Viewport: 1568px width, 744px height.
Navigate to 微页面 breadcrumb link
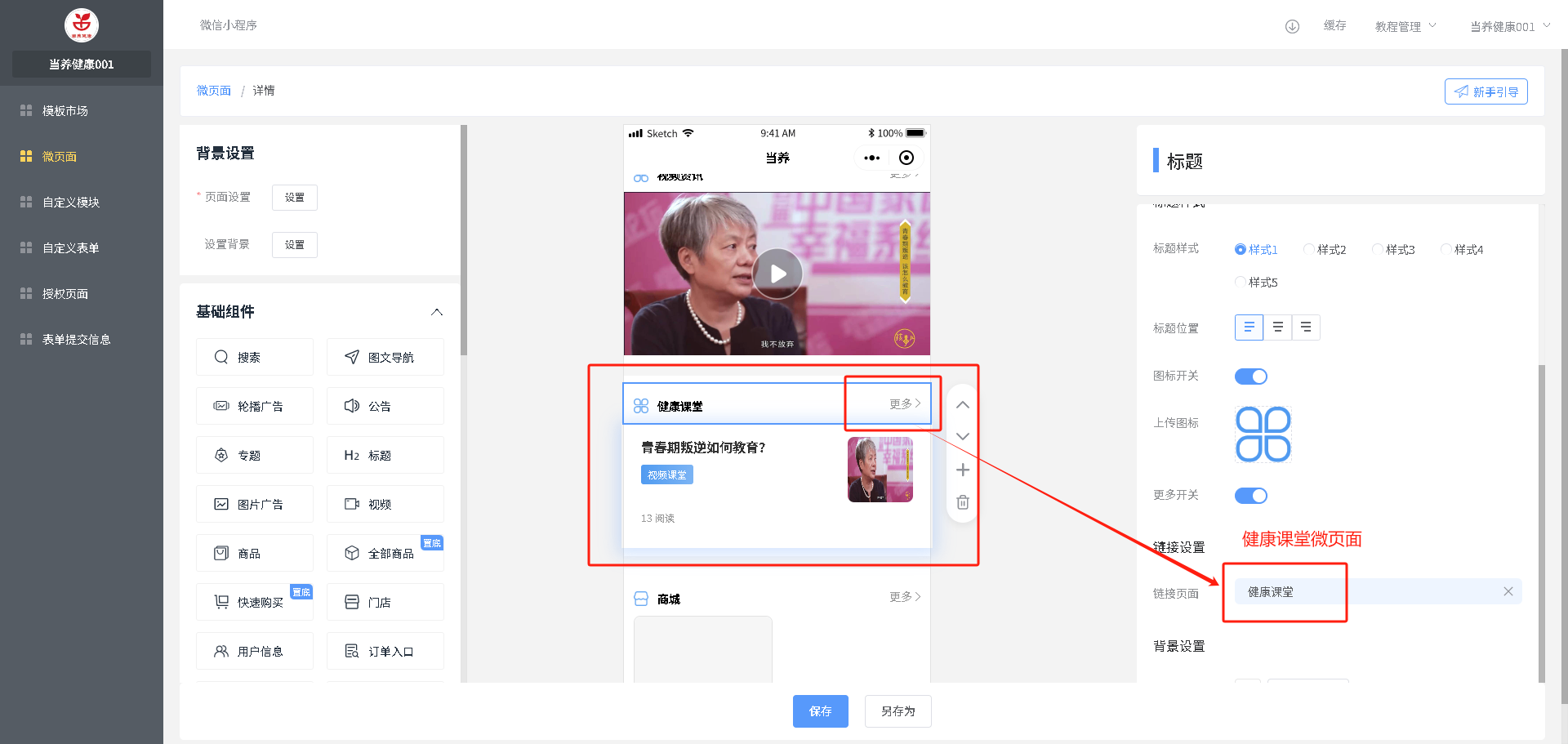[x=214, y=91]
